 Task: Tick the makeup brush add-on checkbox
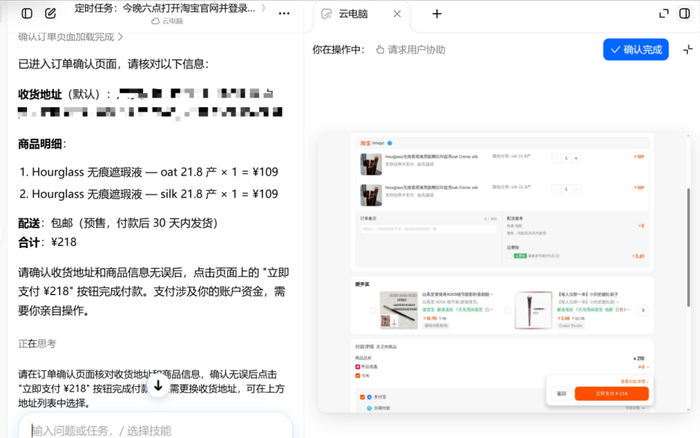(508, 310)
